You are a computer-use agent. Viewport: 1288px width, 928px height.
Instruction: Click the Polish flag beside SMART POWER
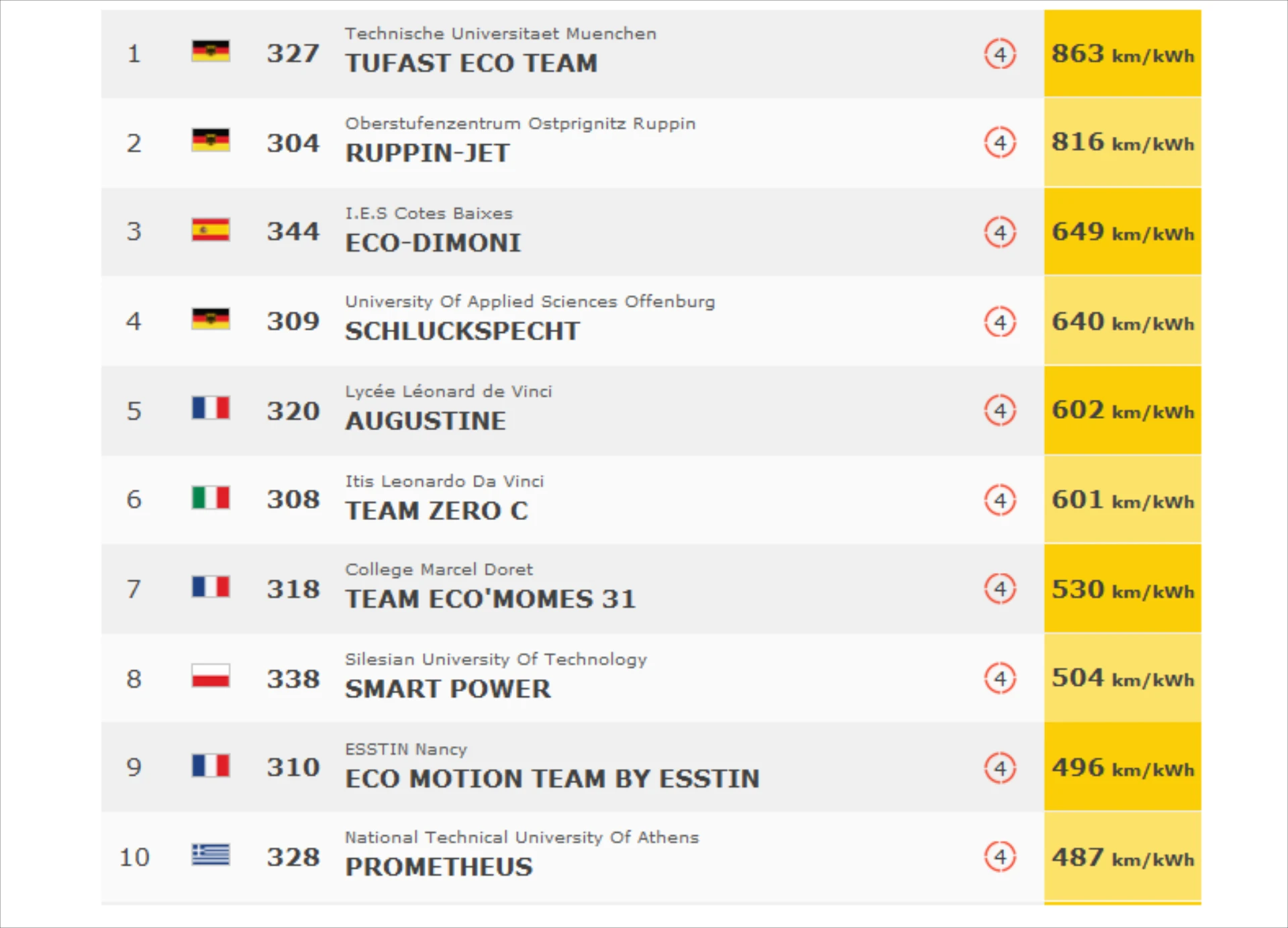coord(211,676)
